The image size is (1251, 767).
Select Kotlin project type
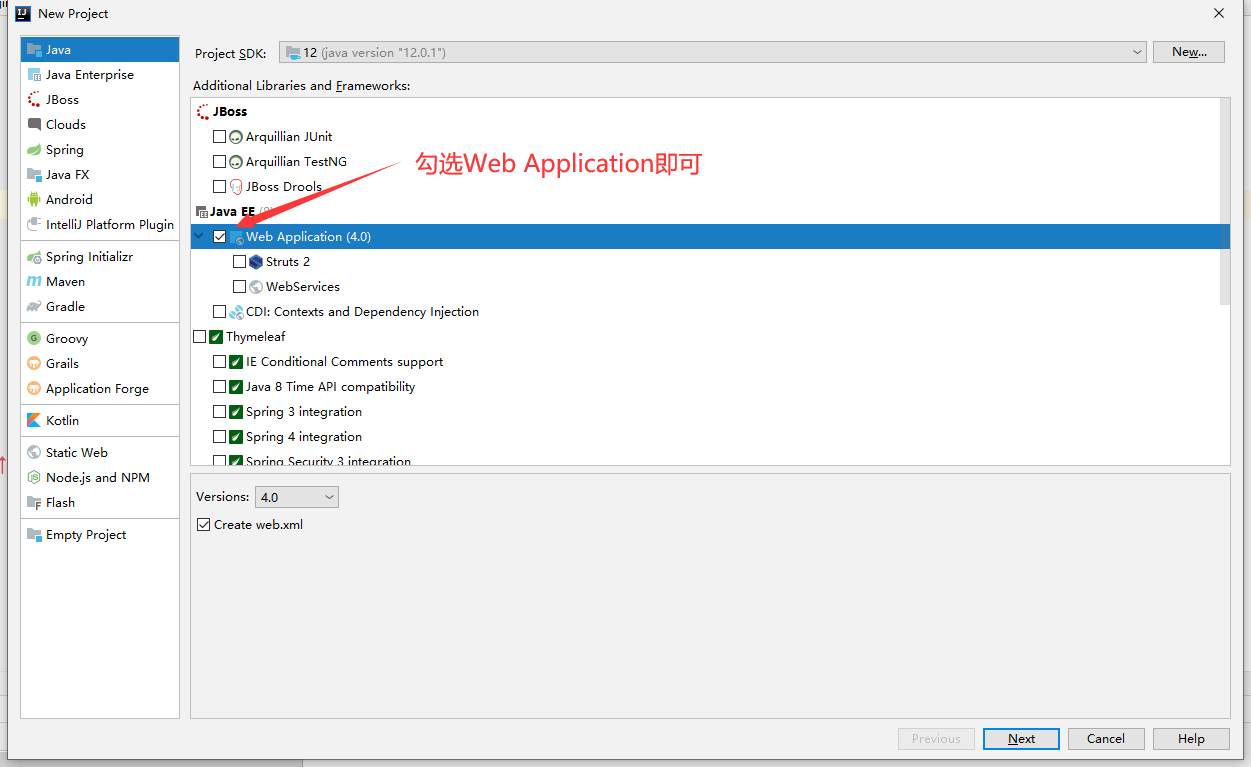[x=100, y=421]
